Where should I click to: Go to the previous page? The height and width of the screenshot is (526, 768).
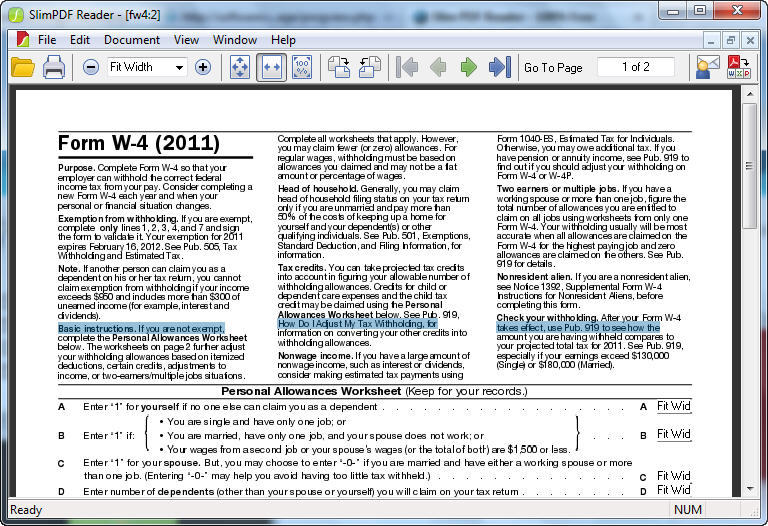[438, 67]
